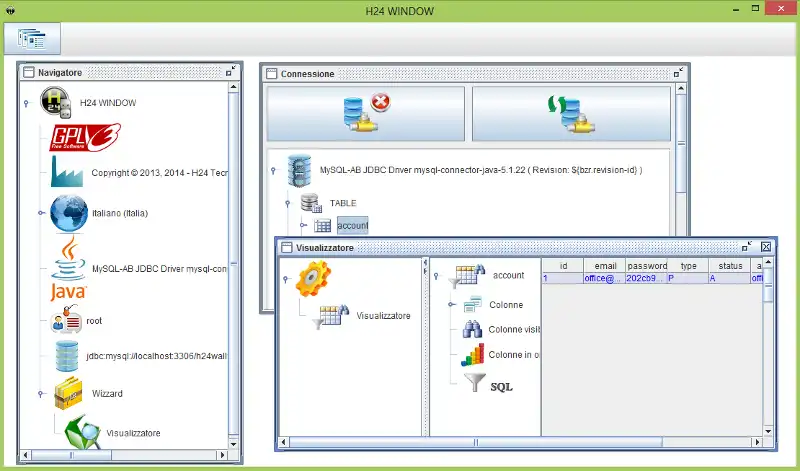Click the Navigatore horizontal scrollbar right arrow
This screenshot has height=471, width=800.
click(222, 455)
